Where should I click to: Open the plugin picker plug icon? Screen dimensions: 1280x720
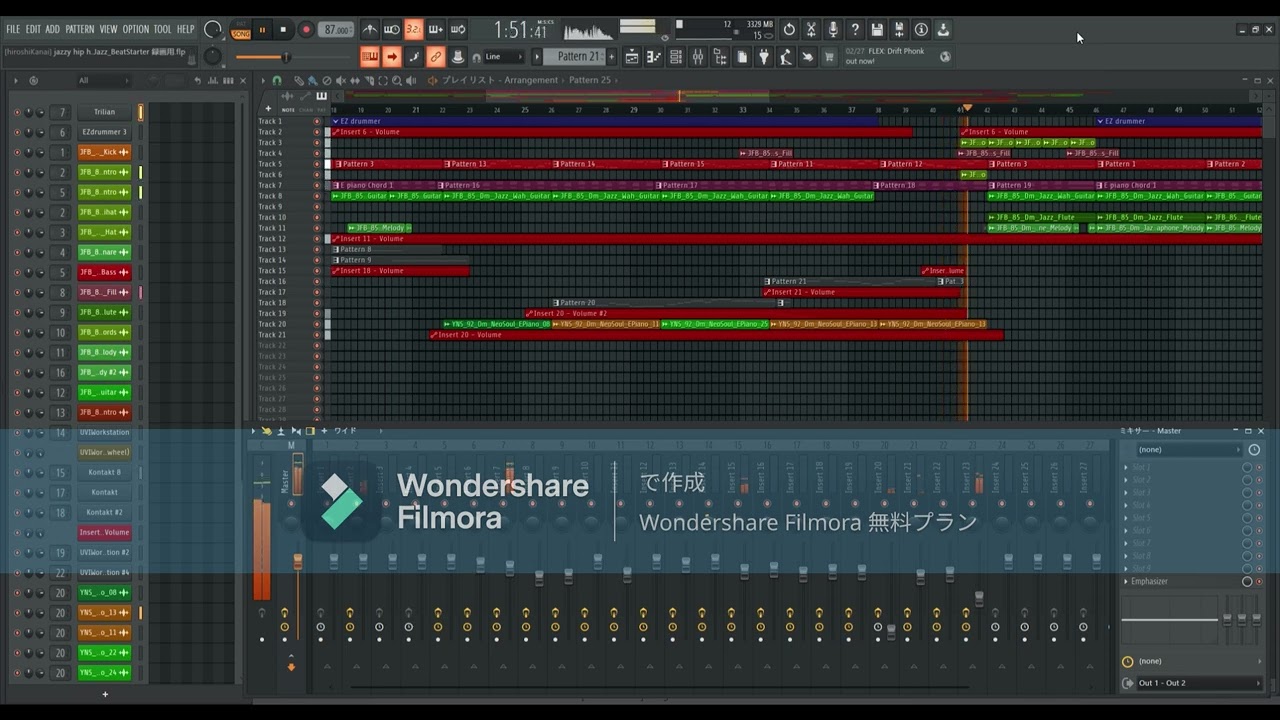(764, 57)
